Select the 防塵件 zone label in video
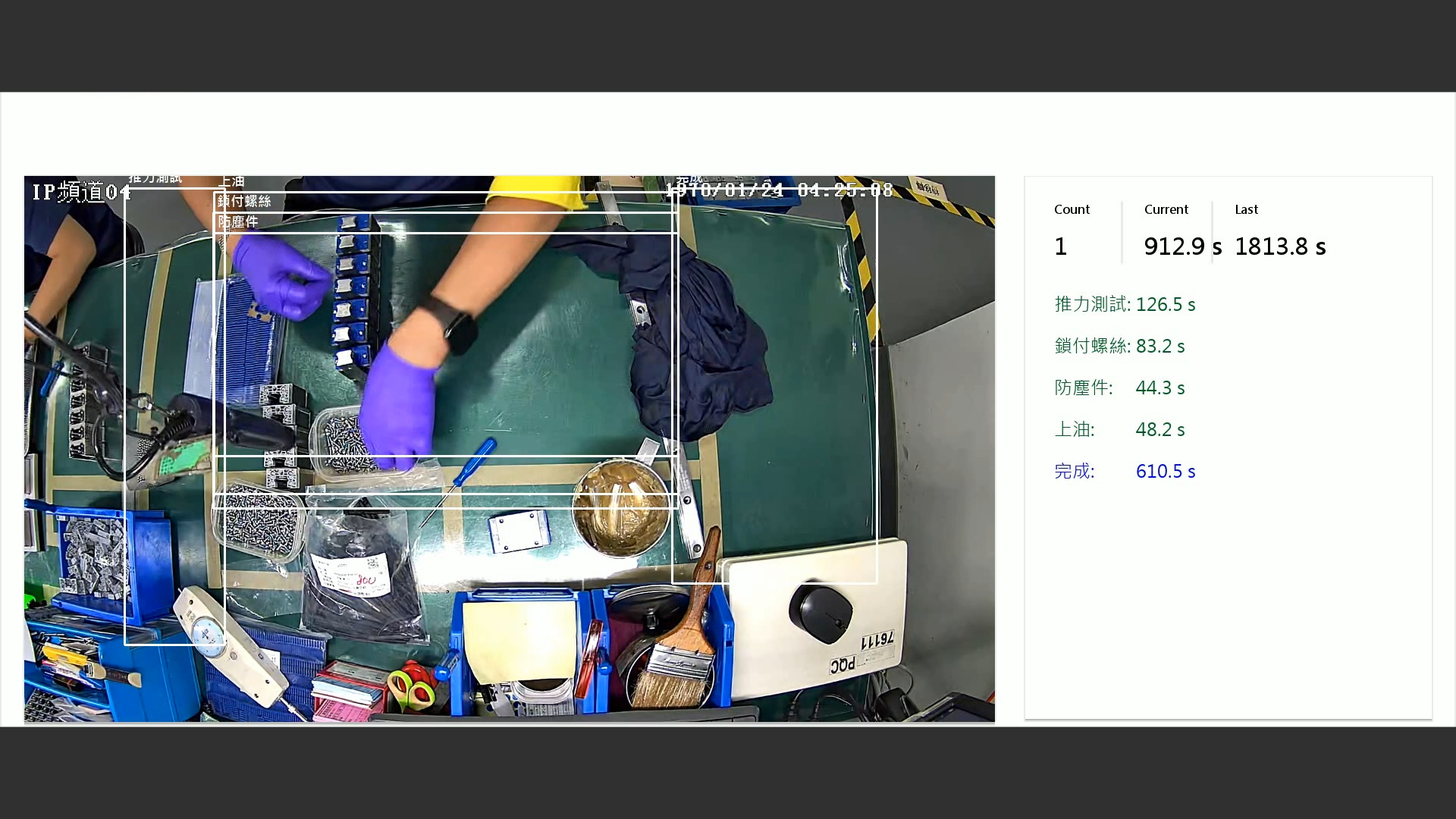Screen dimensions: 1456x819 click(238, 221)
